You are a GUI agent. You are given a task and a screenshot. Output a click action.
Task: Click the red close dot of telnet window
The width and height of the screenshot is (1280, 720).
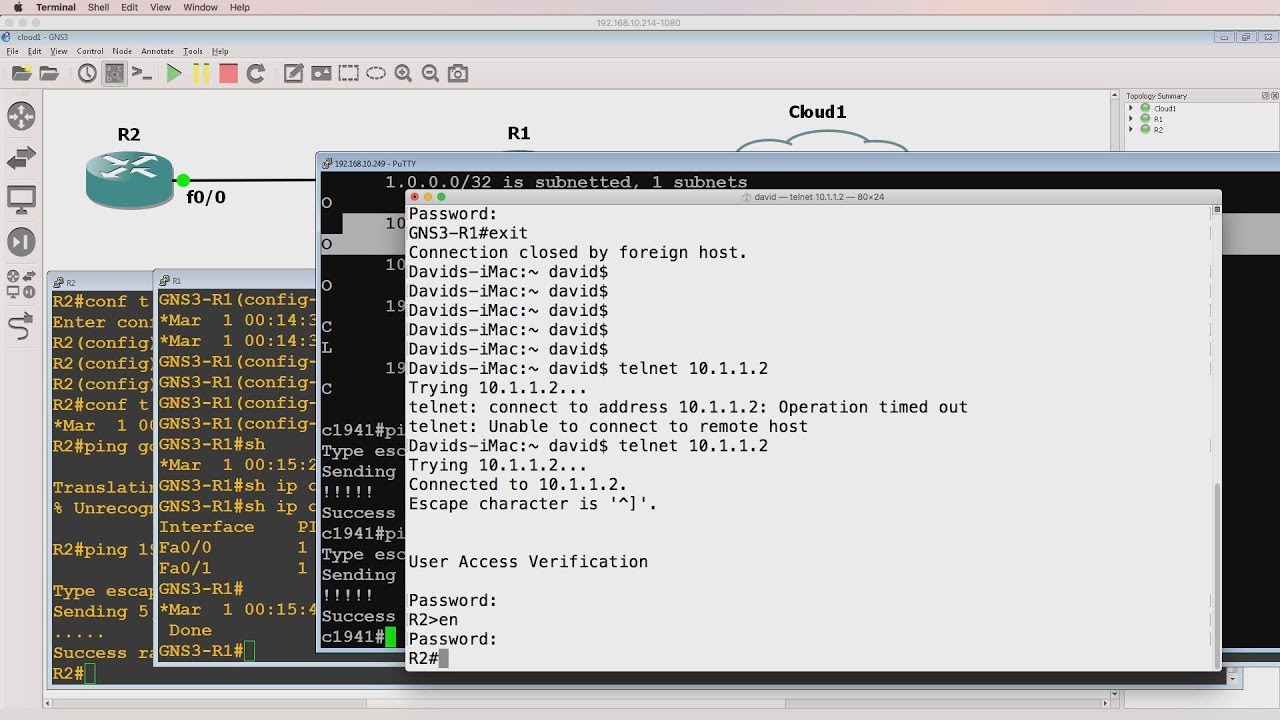(x=416, y=197)
